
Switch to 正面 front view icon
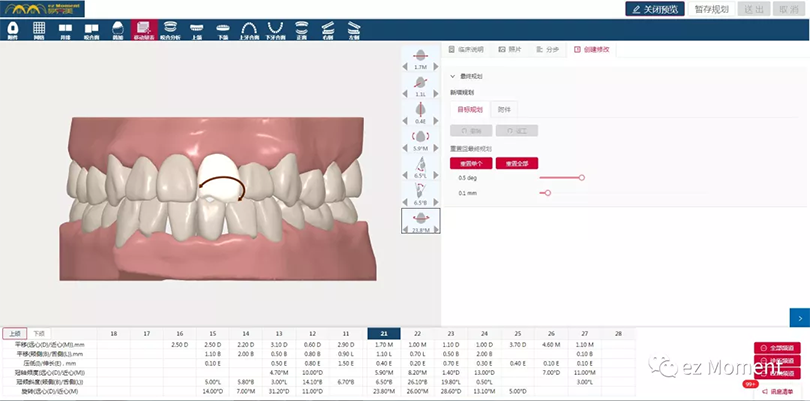[302, 29]
